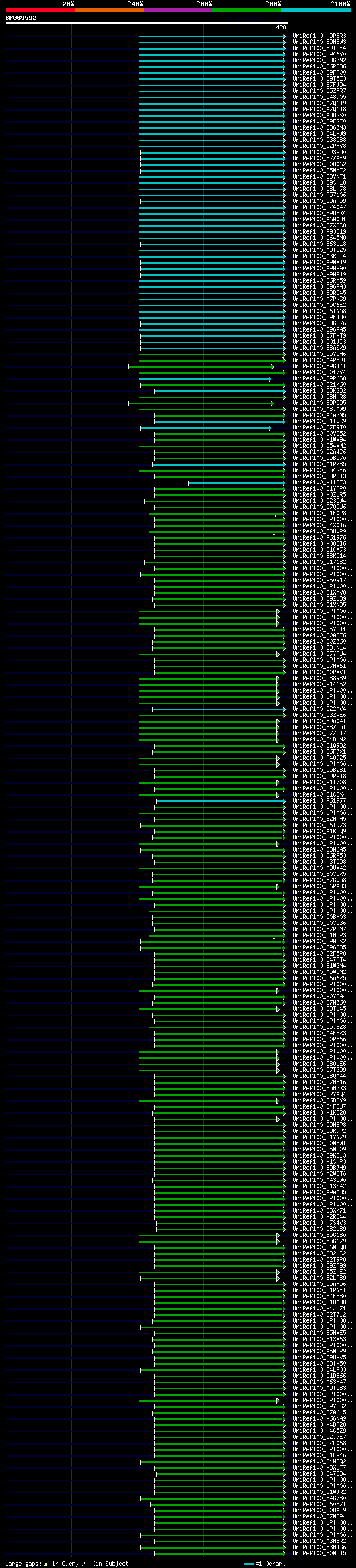Open hit UniRef100_O24047
This screenshot has width=356, height=1568.
pos(319,207)
